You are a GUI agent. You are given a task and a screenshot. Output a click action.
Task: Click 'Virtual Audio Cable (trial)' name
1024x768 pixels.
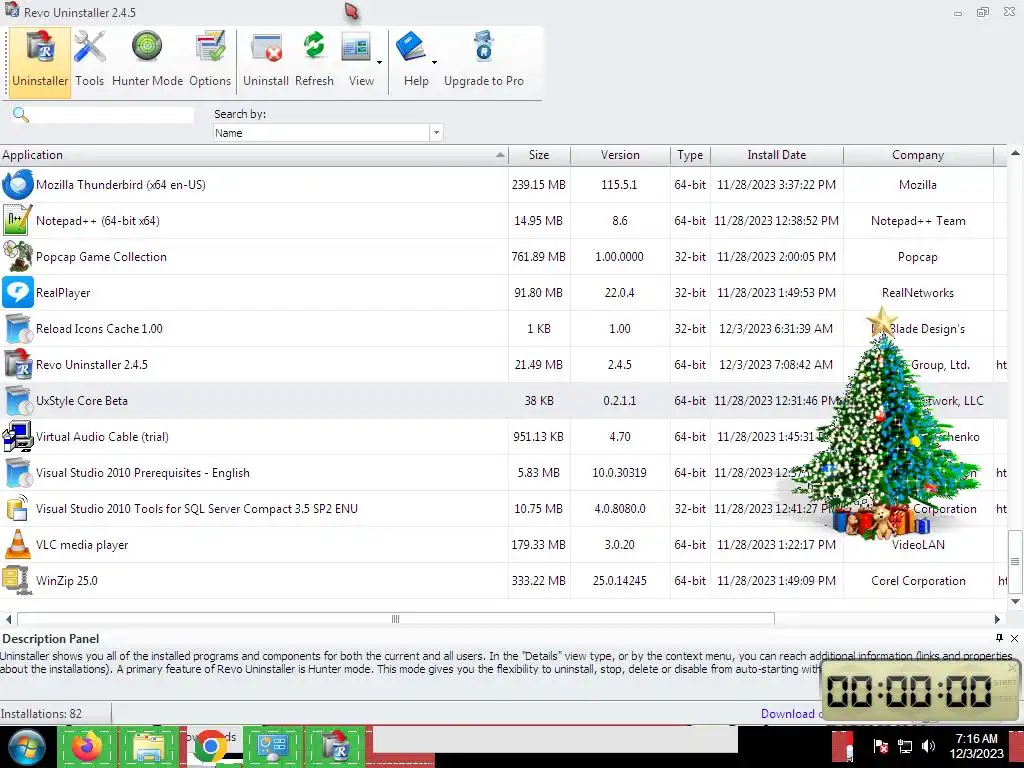tap(103, 436)
